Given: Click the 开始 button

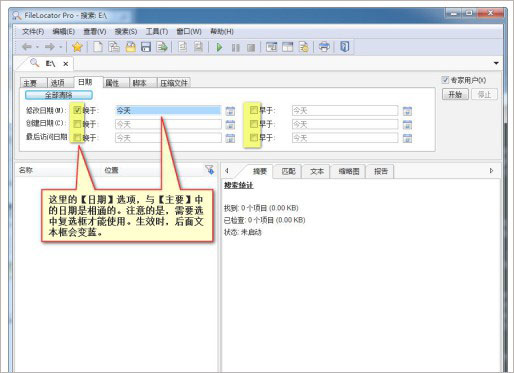Looking at the screenshot, I should [455, 94].
